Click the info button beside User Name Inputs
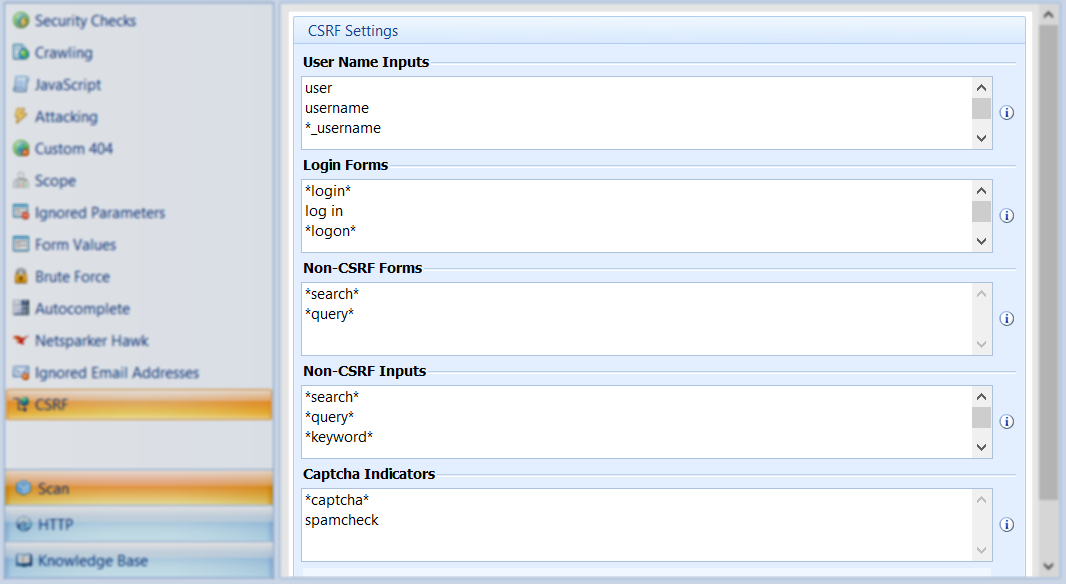Screen dimensions: 1066x584 point(1007,113)
